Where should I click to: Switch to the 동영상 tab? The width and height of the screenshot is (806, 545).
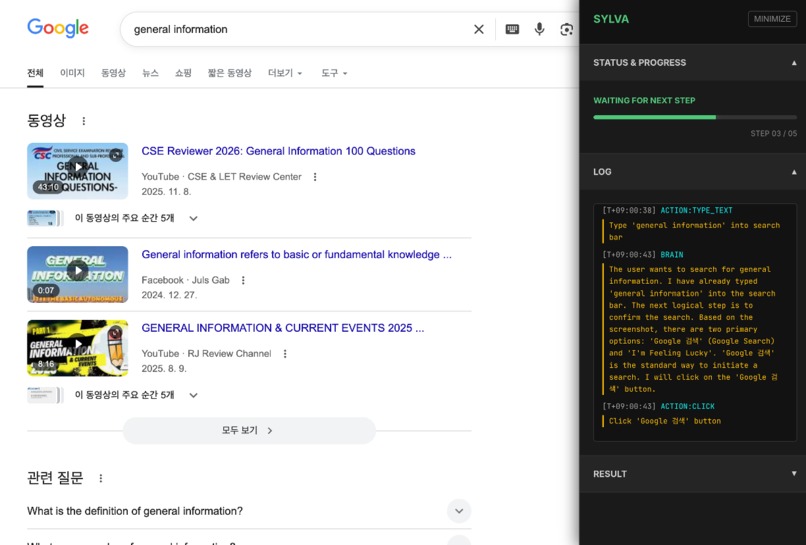[113, 73]
